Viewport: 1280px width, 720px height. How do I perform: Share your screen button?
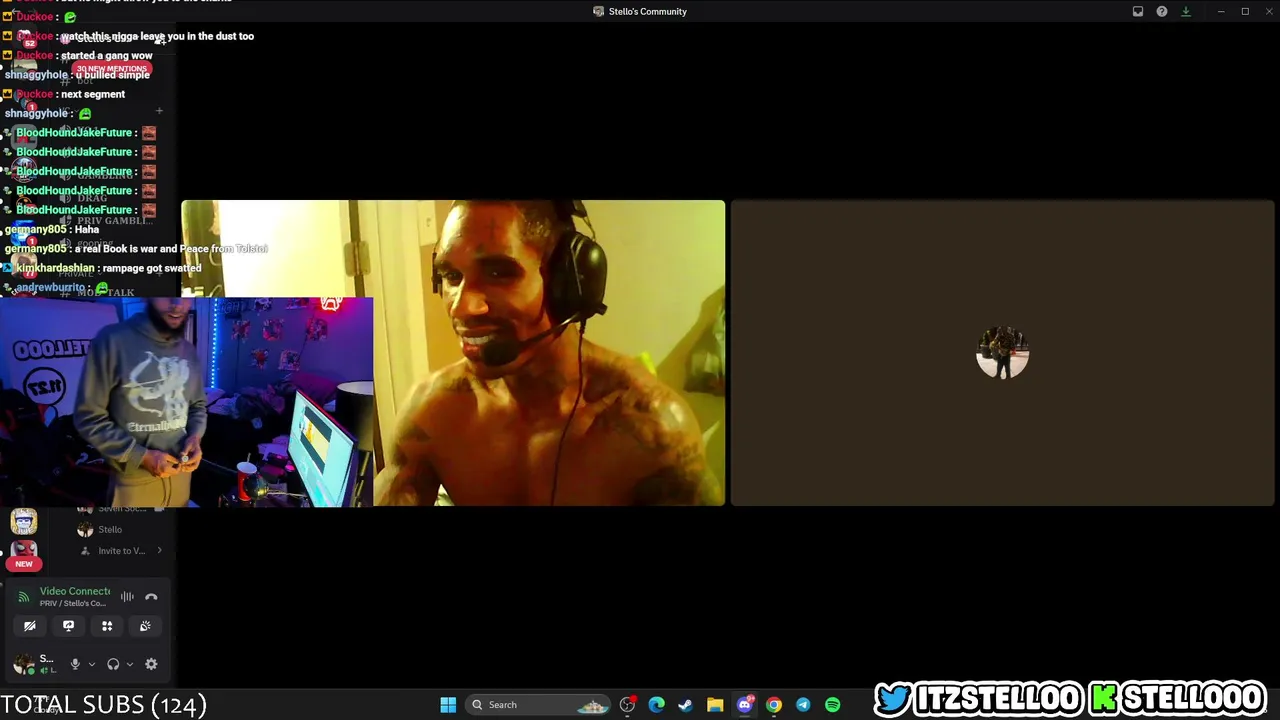[x=68, y=626]
